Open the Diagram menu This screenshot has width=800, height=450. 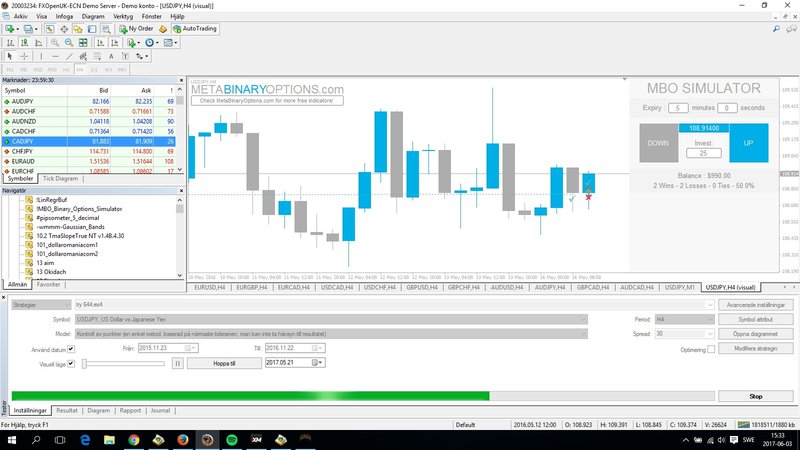(x=93, y=16)
